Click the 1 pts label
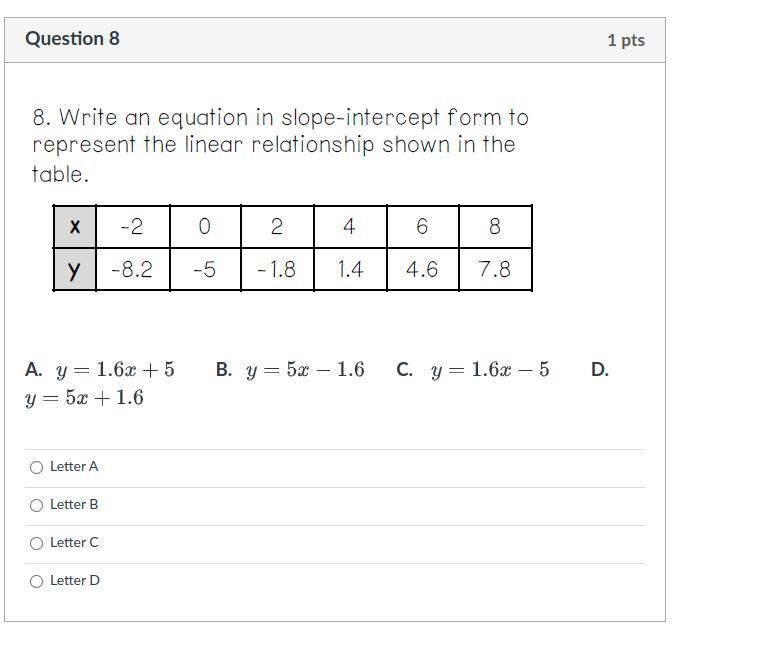Screen dimensions: 763x645 point(625,40)
